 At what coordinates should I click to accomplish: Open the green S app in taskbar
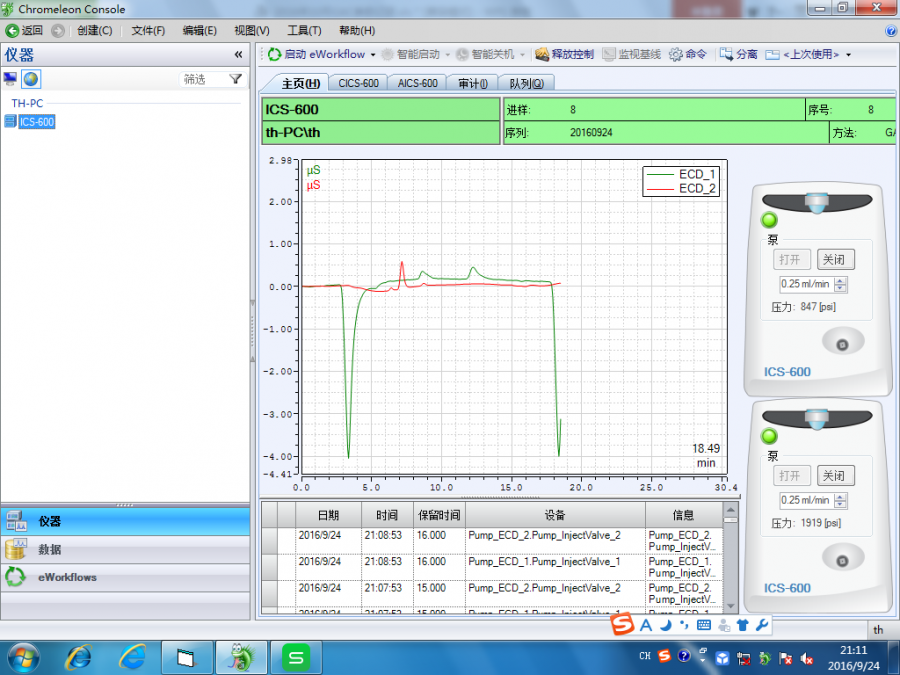[296, 658]
